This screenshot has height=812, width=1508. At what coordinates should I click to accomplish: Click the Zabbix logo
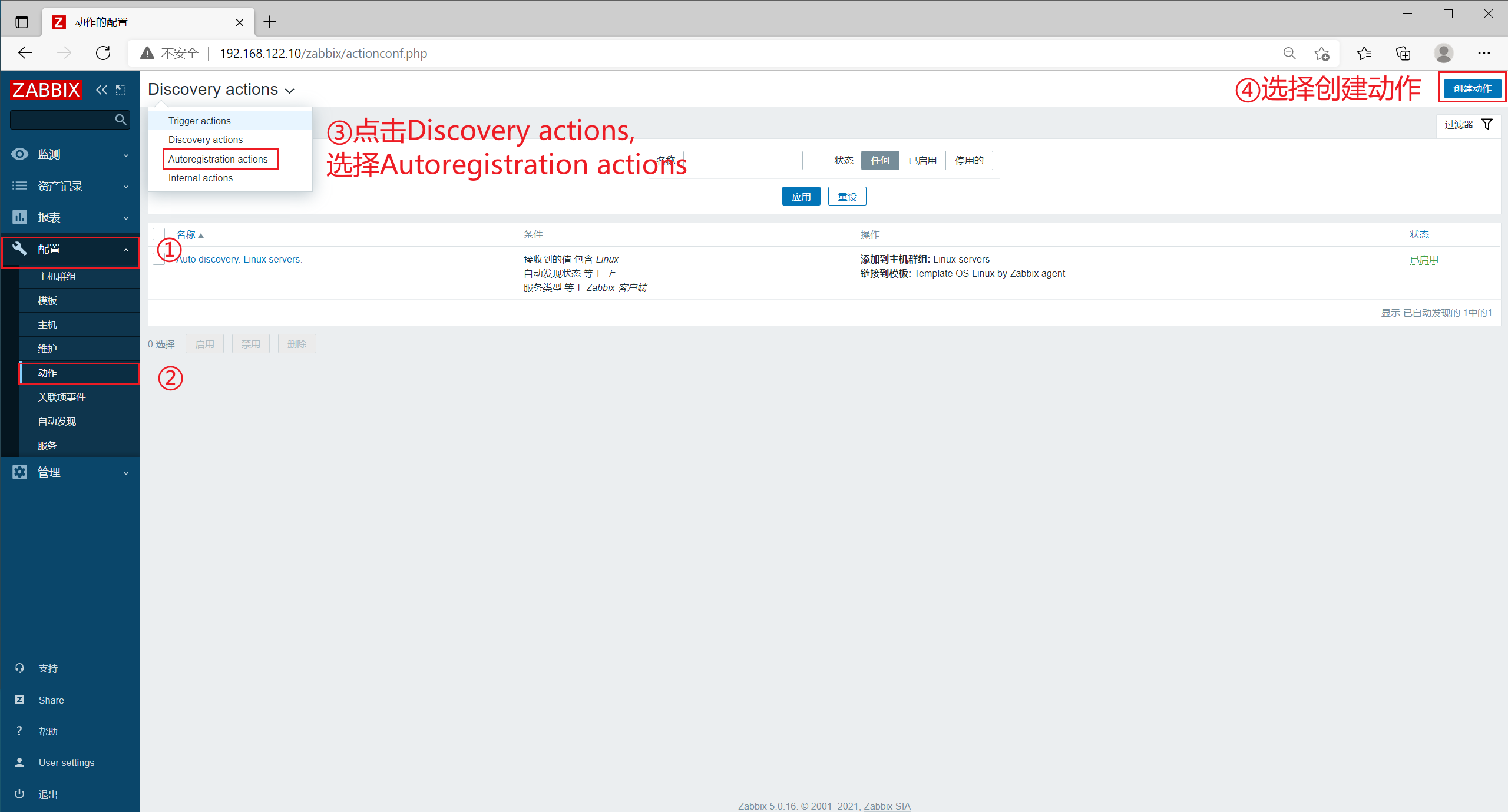click(46, 90)
